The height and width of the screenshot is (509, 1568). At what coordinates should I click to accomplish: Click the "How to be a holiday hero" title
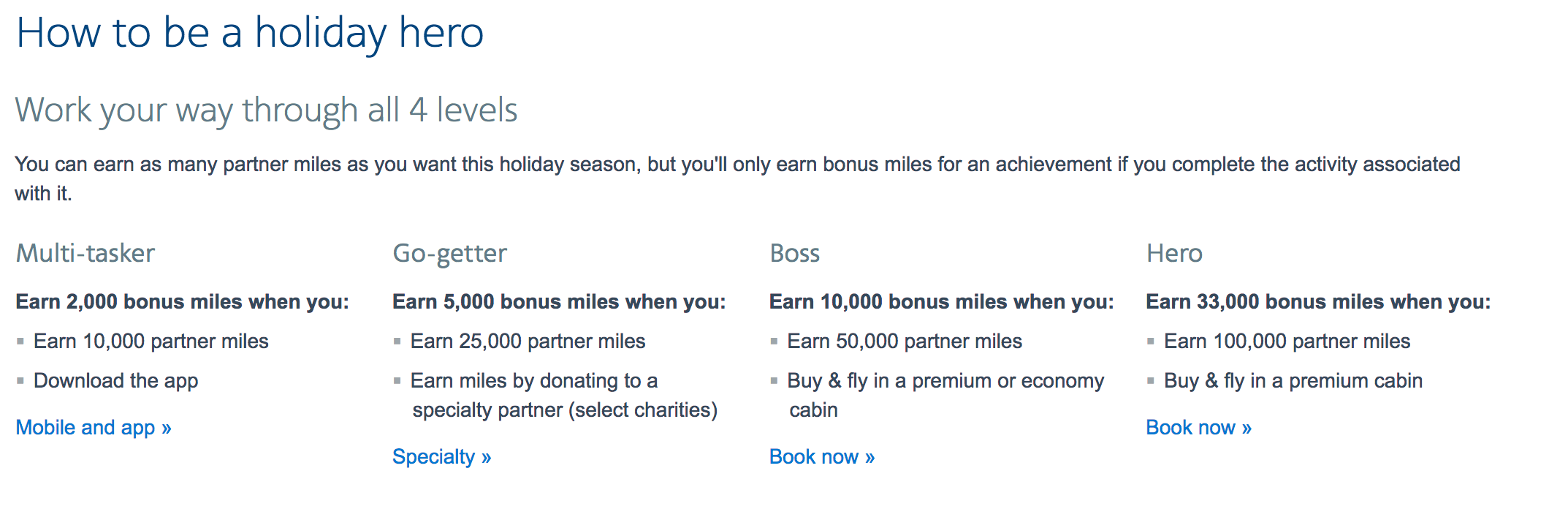tap(250, 33)
